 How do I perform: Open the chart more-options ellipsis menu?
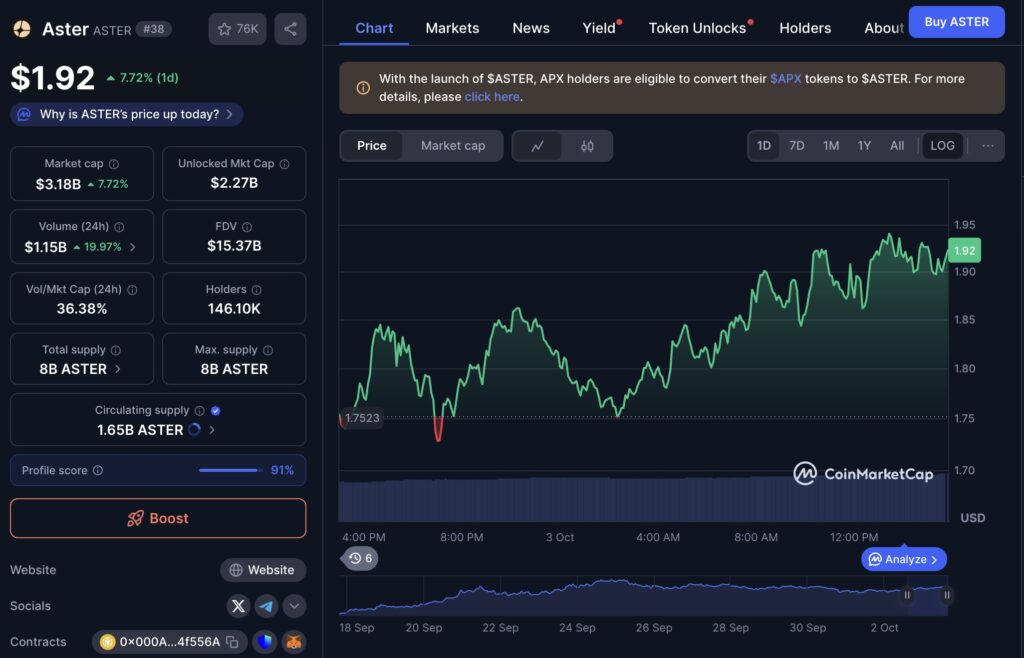[987, 146]
